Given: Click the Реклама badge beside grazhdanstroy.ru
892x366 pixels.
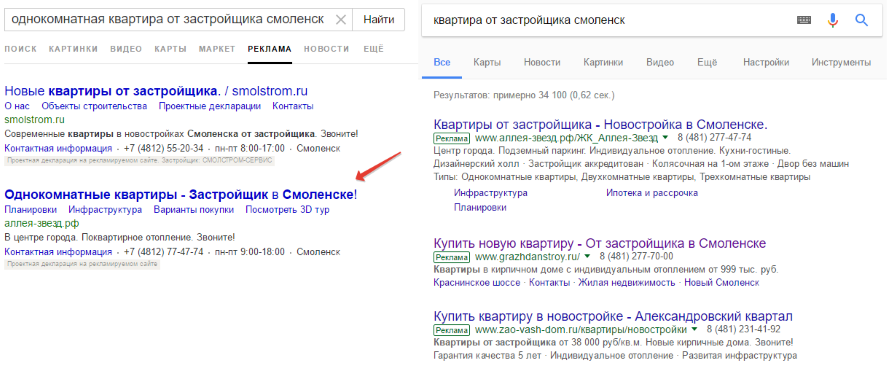Looking at the screenshot, I should 452,256.
